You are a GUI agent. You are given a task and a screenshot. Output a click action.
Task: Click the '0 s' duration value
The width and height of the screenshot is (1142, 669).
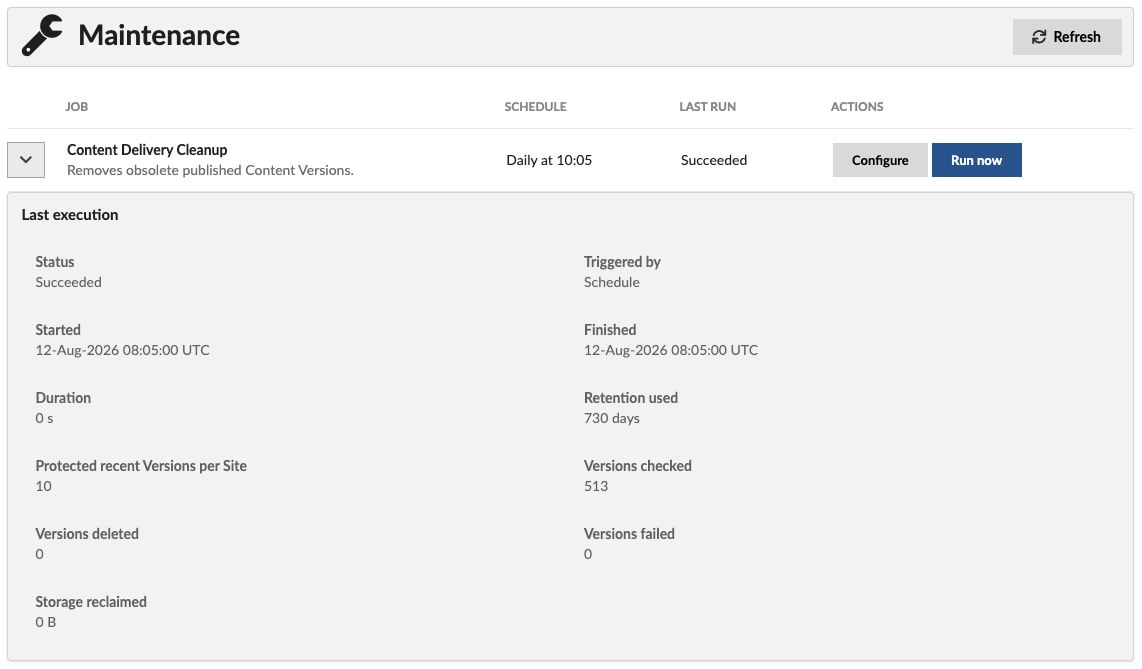tap(44, 419)
